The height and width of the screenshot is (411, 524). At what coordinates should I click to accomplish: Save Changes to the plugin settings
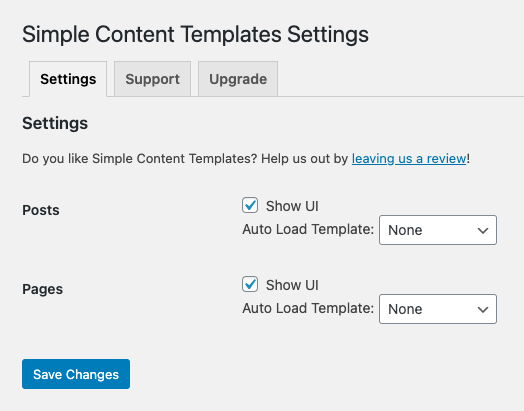tap(76, 374)
